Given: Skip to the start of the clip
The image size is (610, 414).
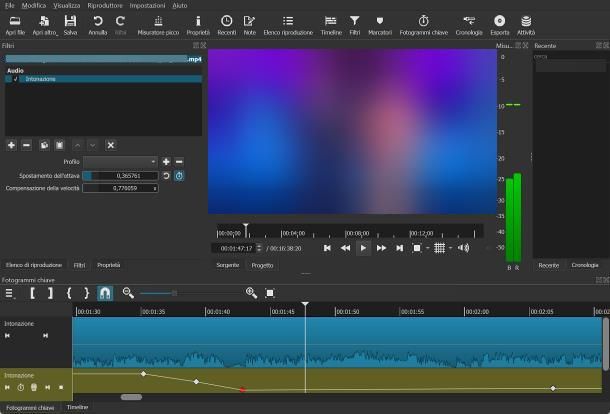Looking at the screenshot, I should pos(327,248).
